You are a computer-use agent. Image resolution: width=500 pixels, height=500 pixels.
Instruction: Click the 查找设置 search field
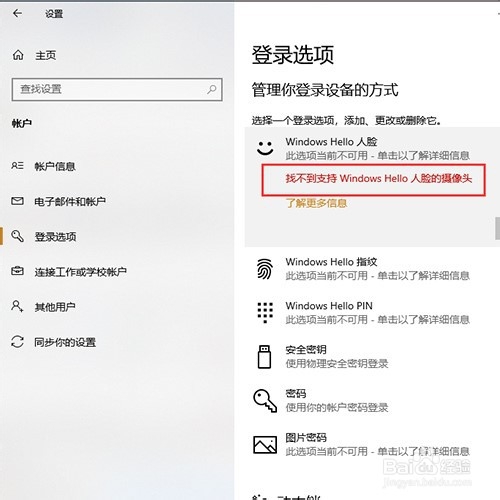click(117, 89)
